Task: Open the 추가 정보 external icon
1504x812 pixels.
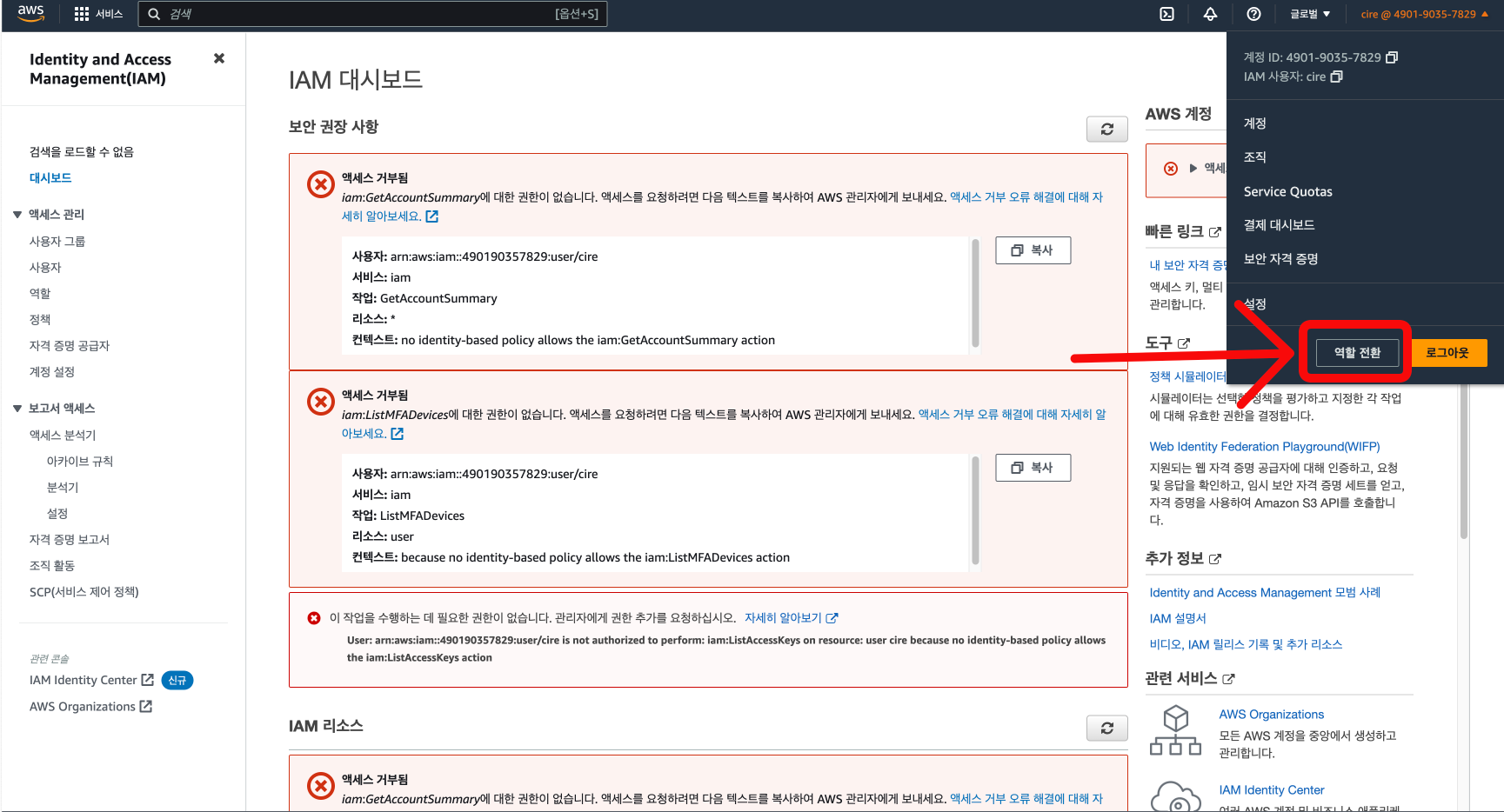Action: pos(1215,559)
